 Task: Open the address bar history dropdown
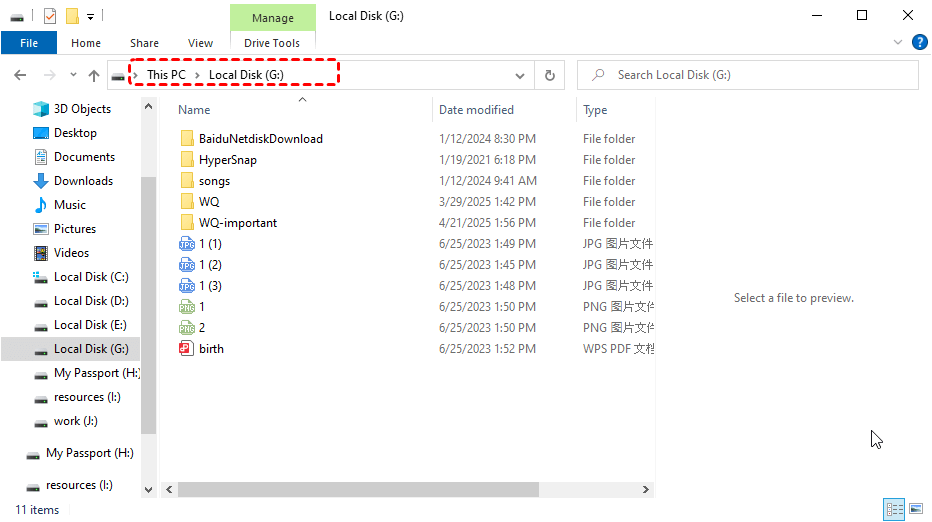(520, 76)
